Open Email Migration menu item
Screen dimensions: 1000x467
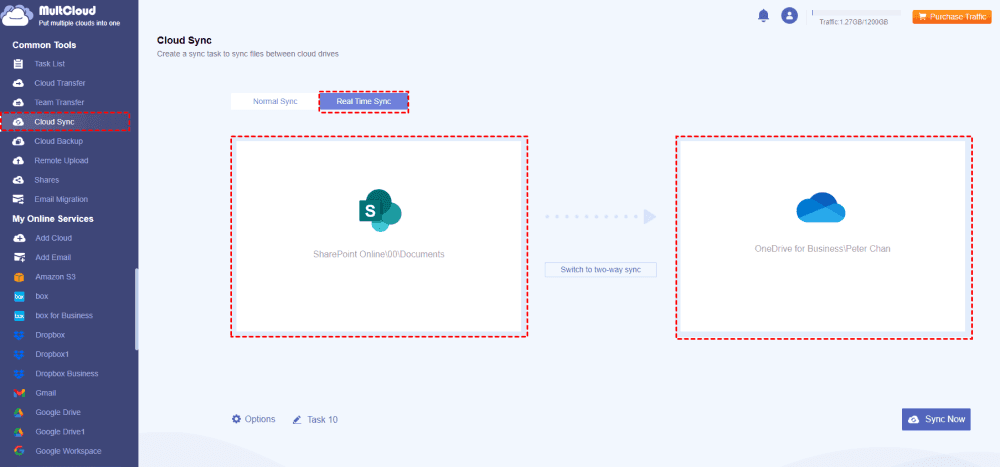pyautogui.click(x=61, y=199)
